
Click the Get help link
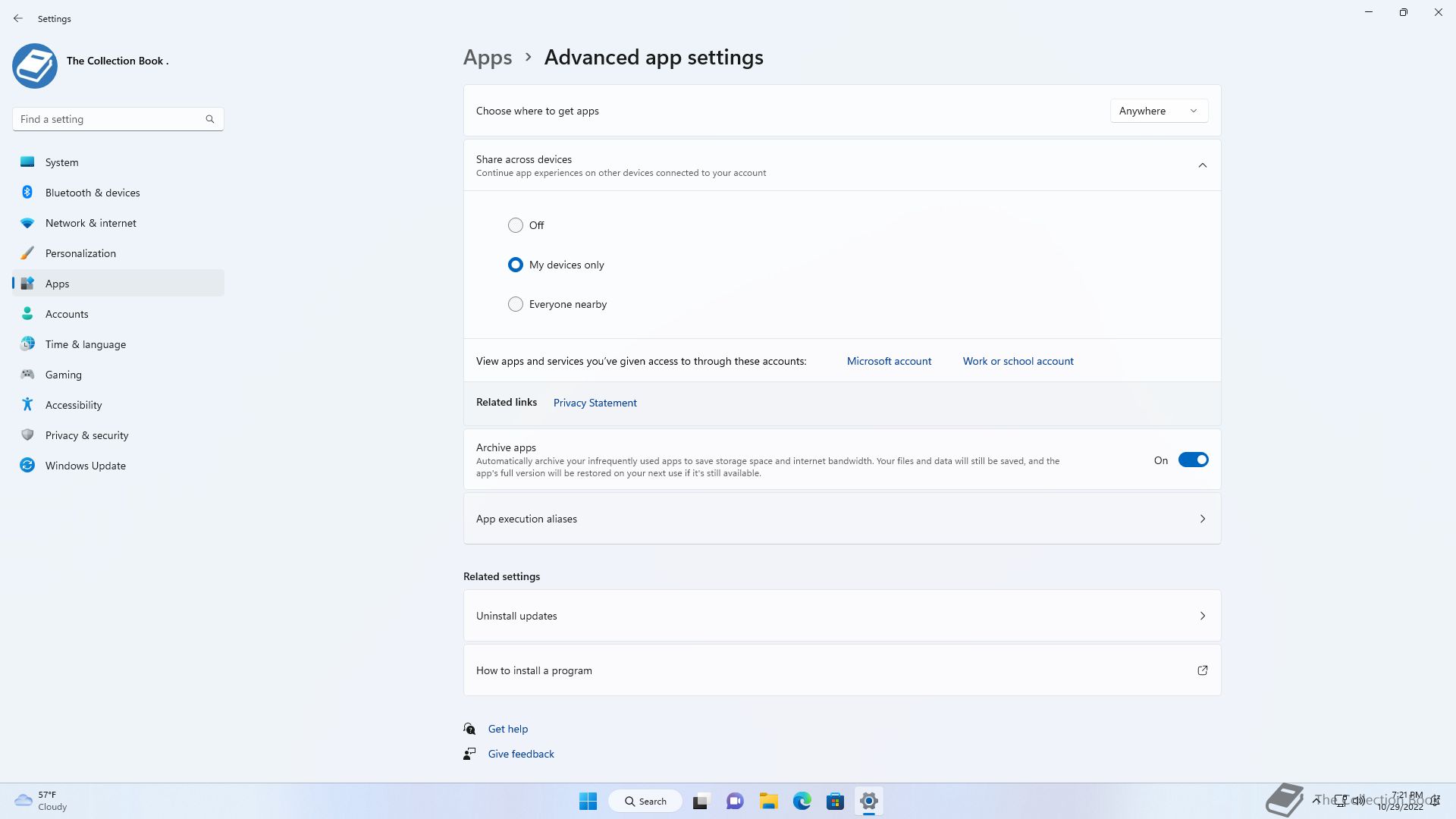coord(507,729)
